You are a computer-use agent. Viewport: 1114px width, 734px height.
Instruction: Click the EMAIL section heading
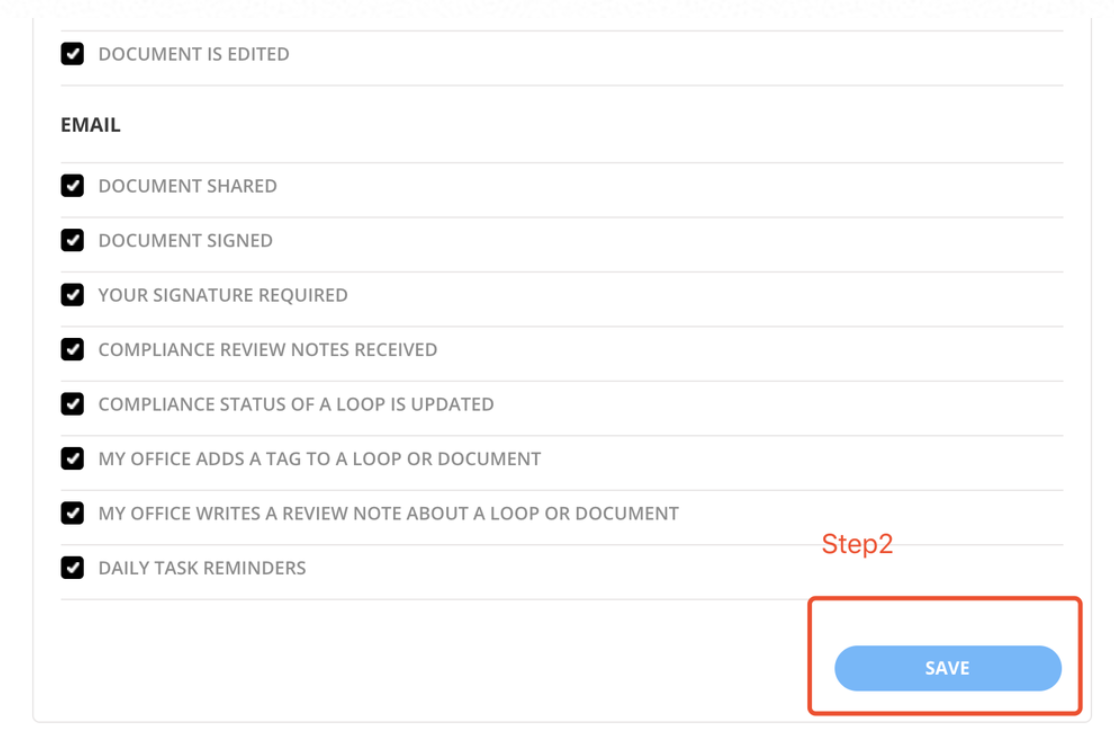point(90,125)
